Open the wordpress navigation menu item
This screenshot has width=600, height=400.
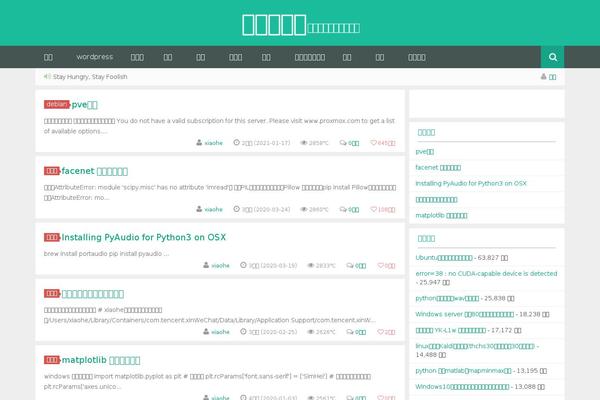point(95,57)
